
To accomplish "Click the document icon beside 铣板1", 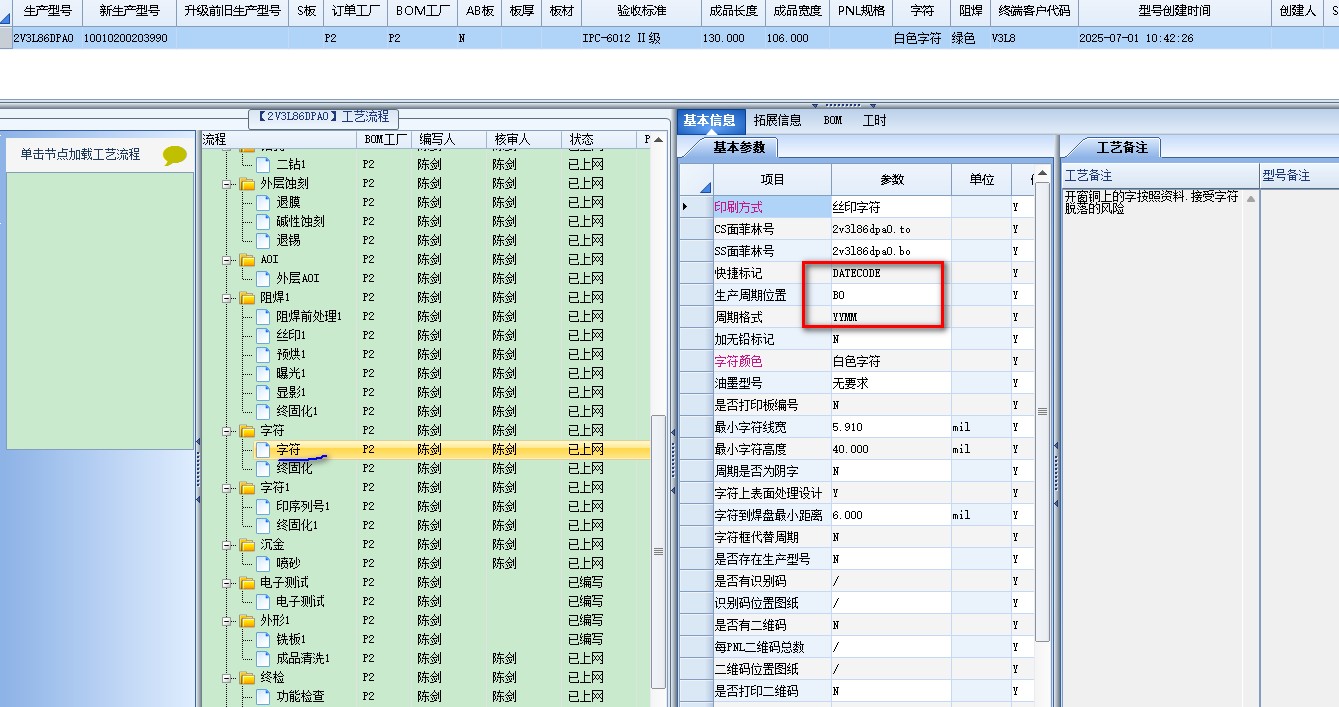I will click(263, 639).
